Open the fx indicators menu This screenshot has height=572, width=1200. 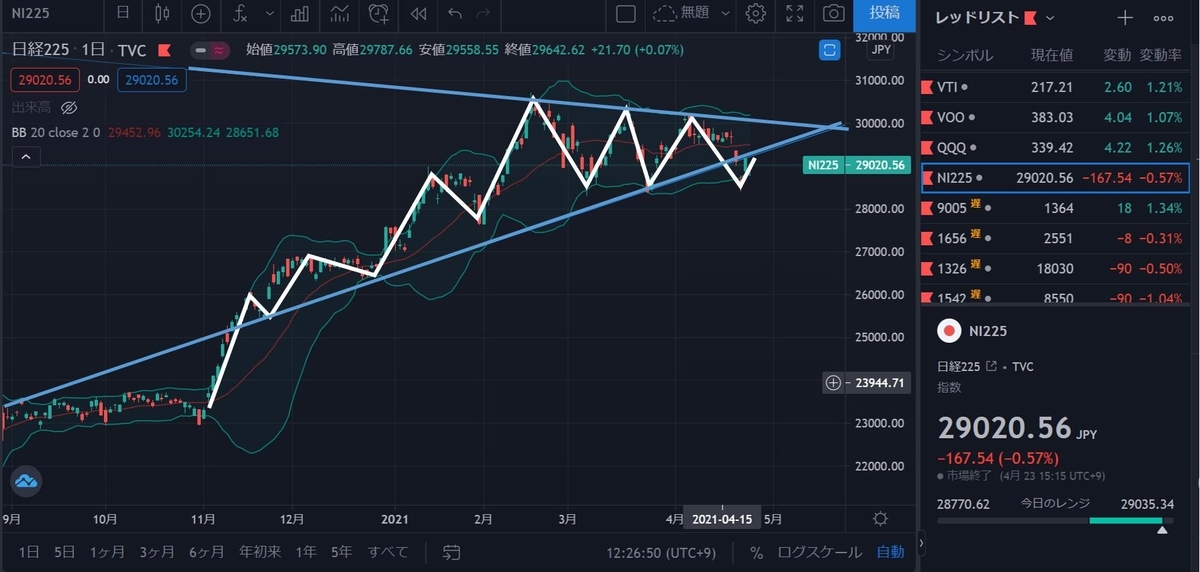click(239, 14)
